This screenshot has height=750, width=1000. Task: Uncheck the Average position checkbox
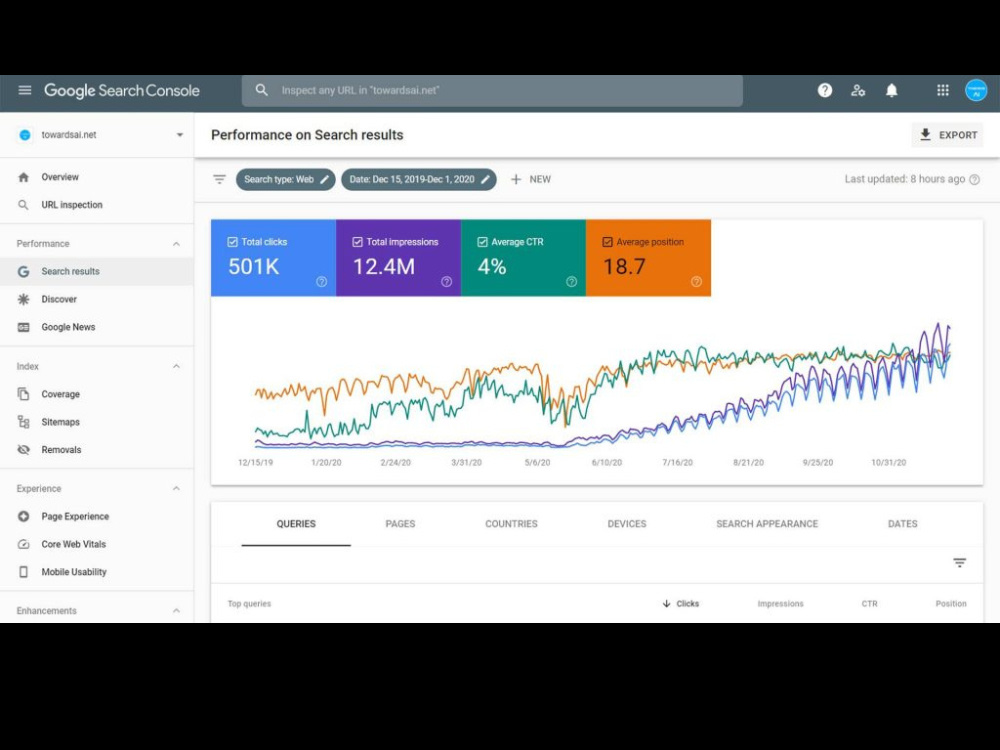coord(607,242)
